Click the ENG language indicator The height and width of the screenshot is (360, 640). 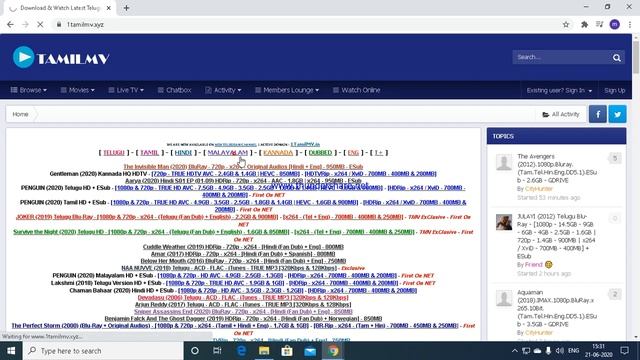click(x=573, y=351)
